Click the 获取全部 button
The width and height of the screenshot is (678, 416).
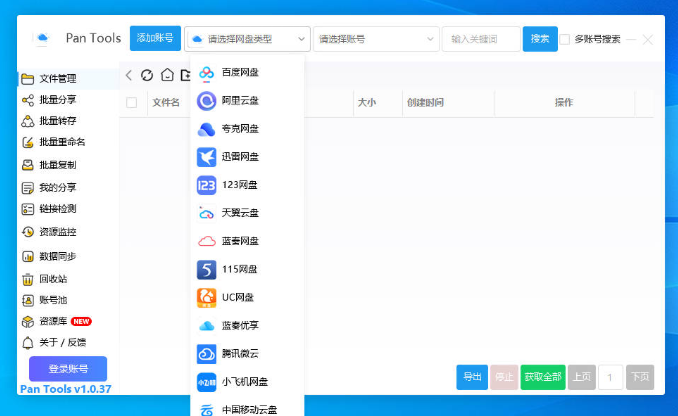(543, 377)
